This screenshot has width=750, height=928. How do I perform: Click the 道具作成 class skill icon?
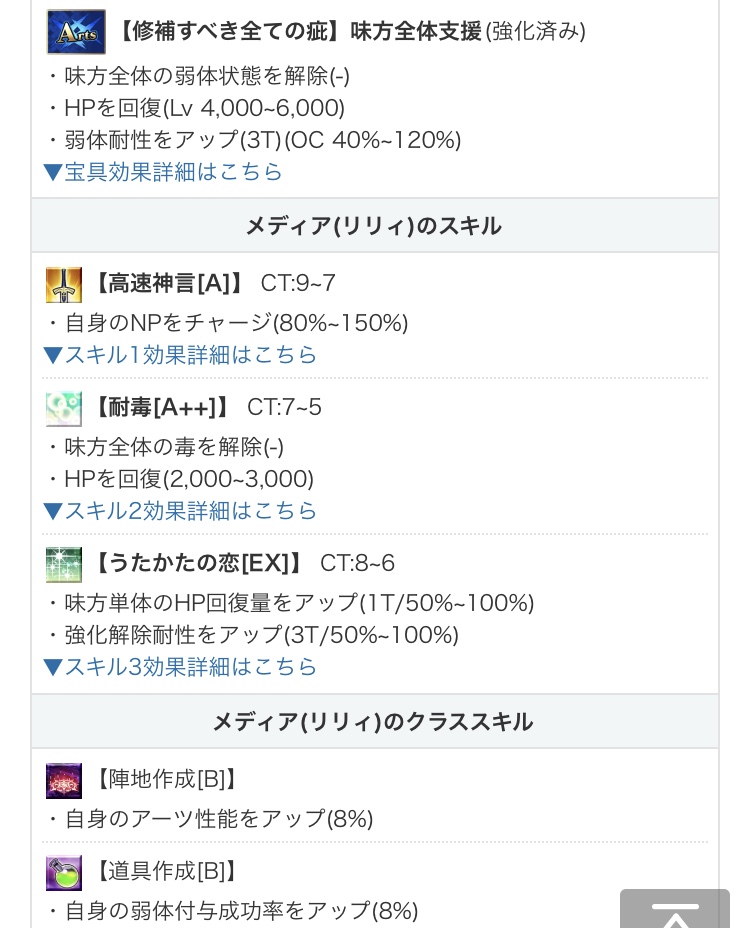click(64, 873)
